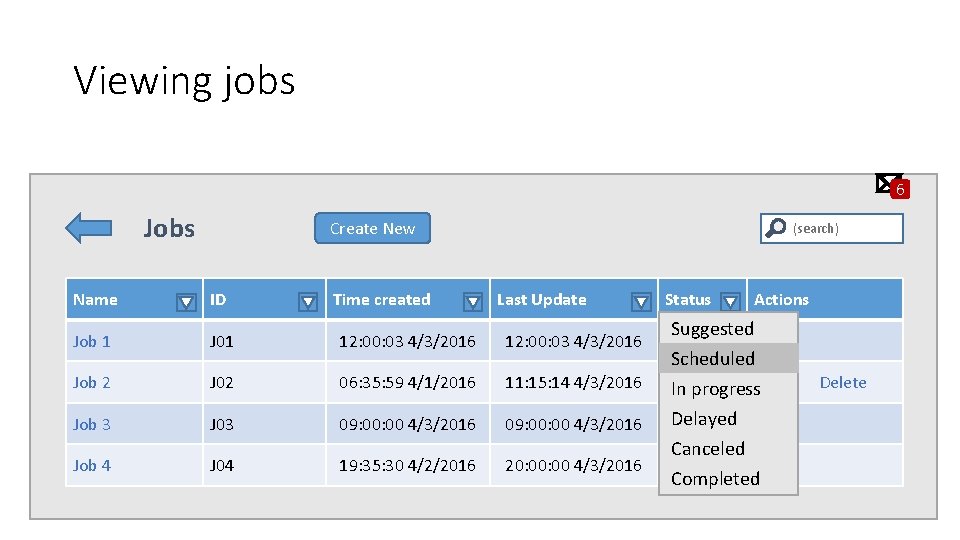The height and width of the screenshot is (540, 960).
Task: Click the Job 4 name link
Action: tap(92, 465)
